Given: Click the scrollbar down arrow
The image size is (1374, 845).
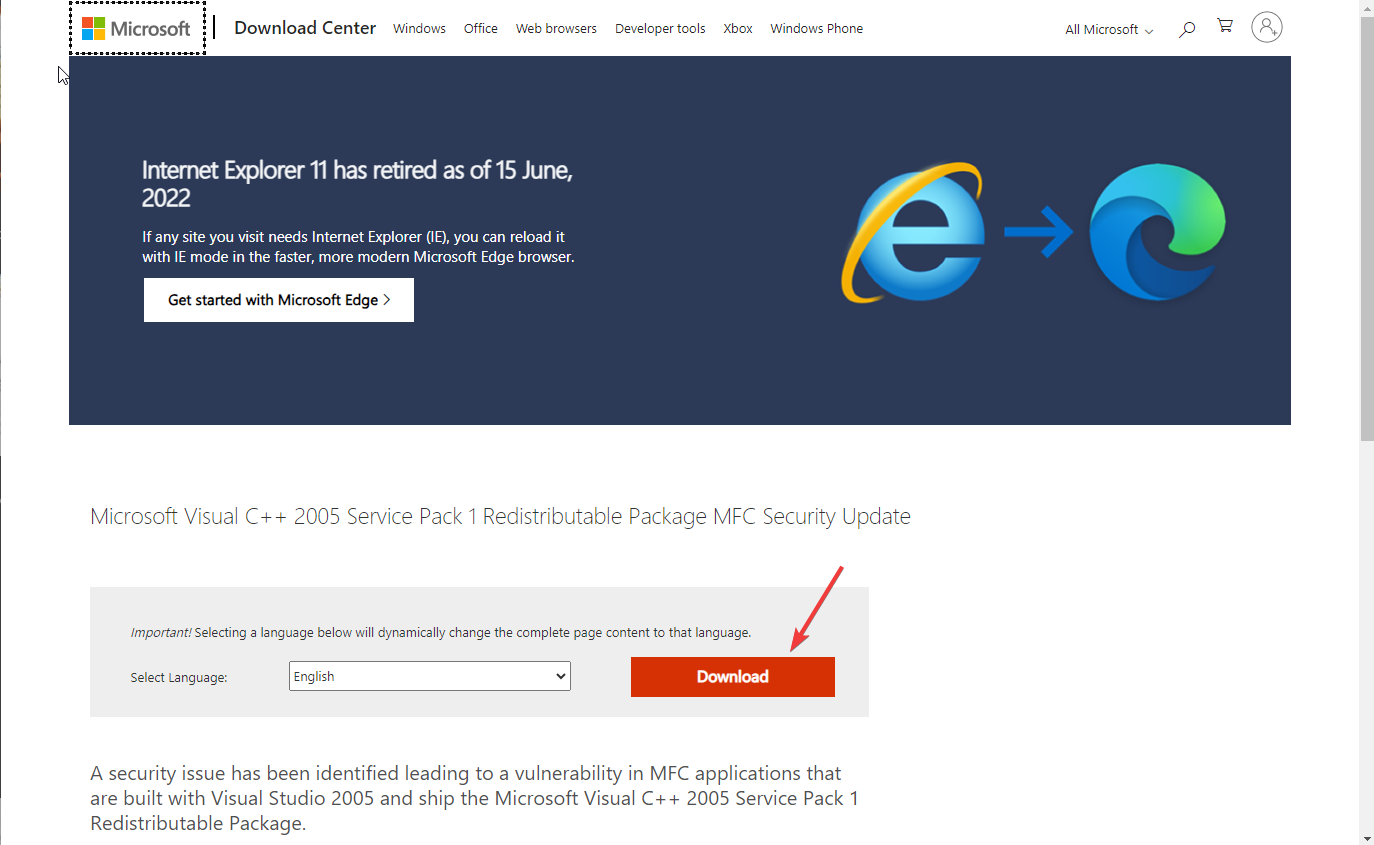Looking at the screenshot, I should click(1367, 837).
